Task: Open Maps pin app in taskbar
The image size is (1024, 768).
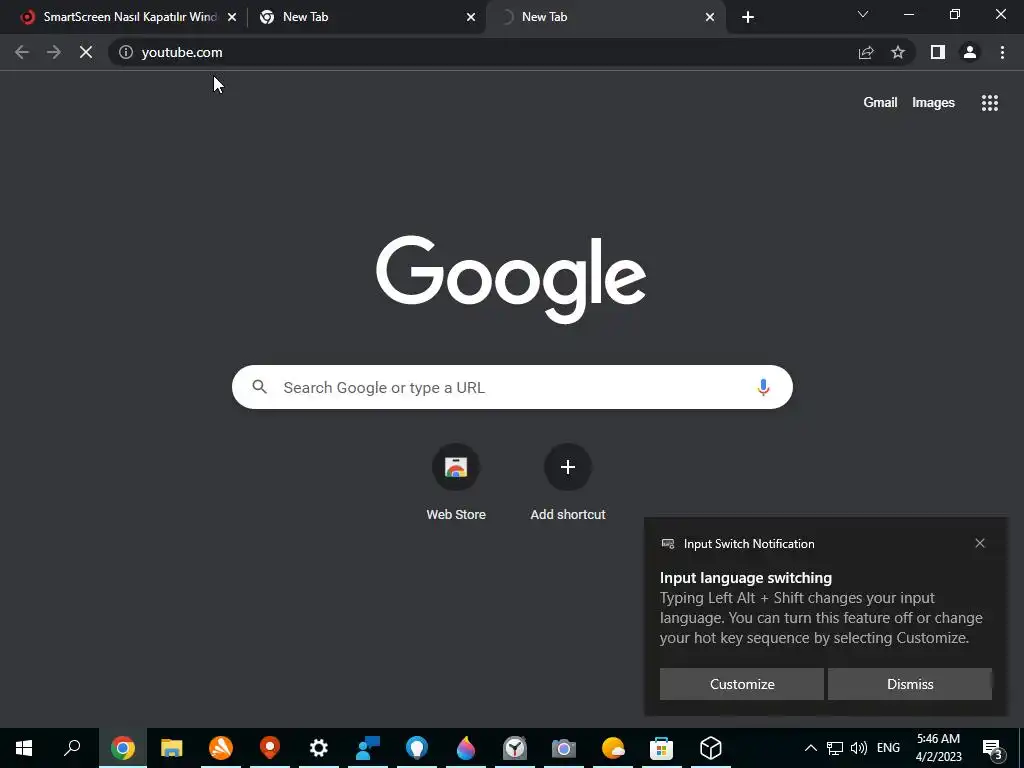Action: [x=270, y=748]
